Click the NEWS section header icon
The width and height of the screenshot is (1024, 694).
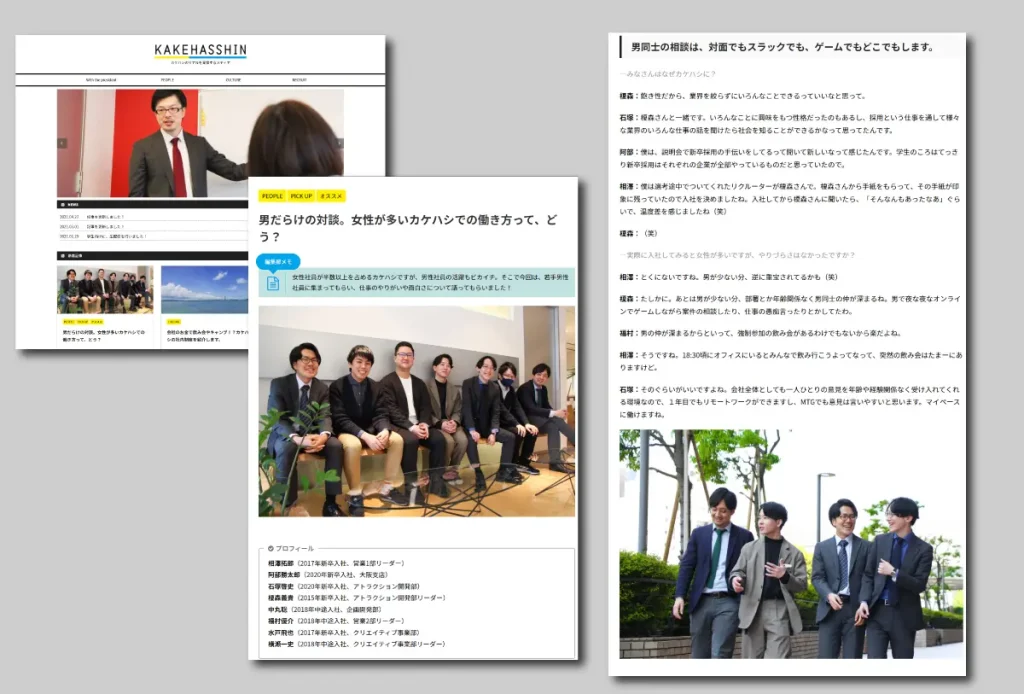click(63, 204)
